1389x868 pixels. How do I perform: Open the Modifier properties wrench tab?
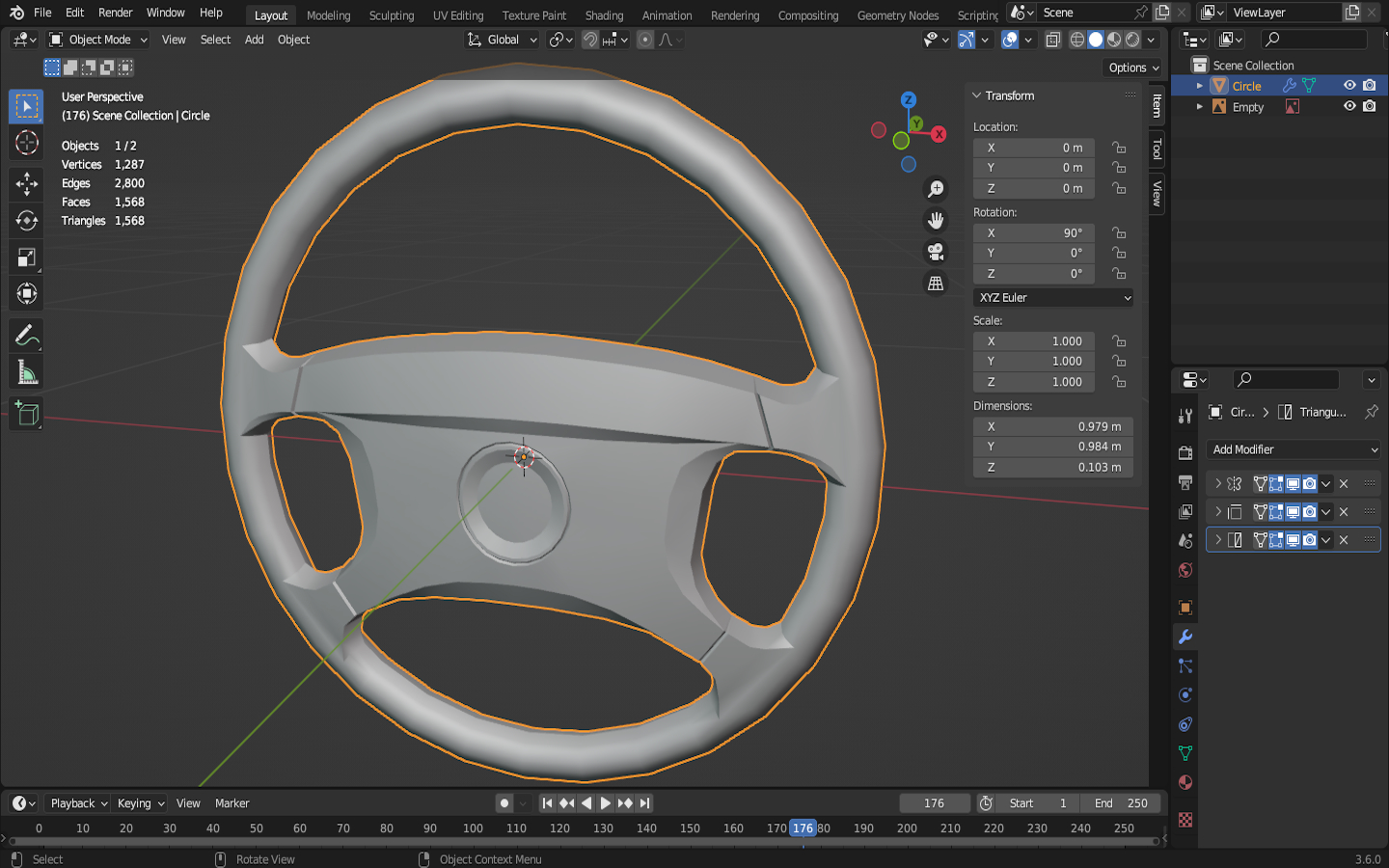pyautogui.click(x=1185, y=637)
